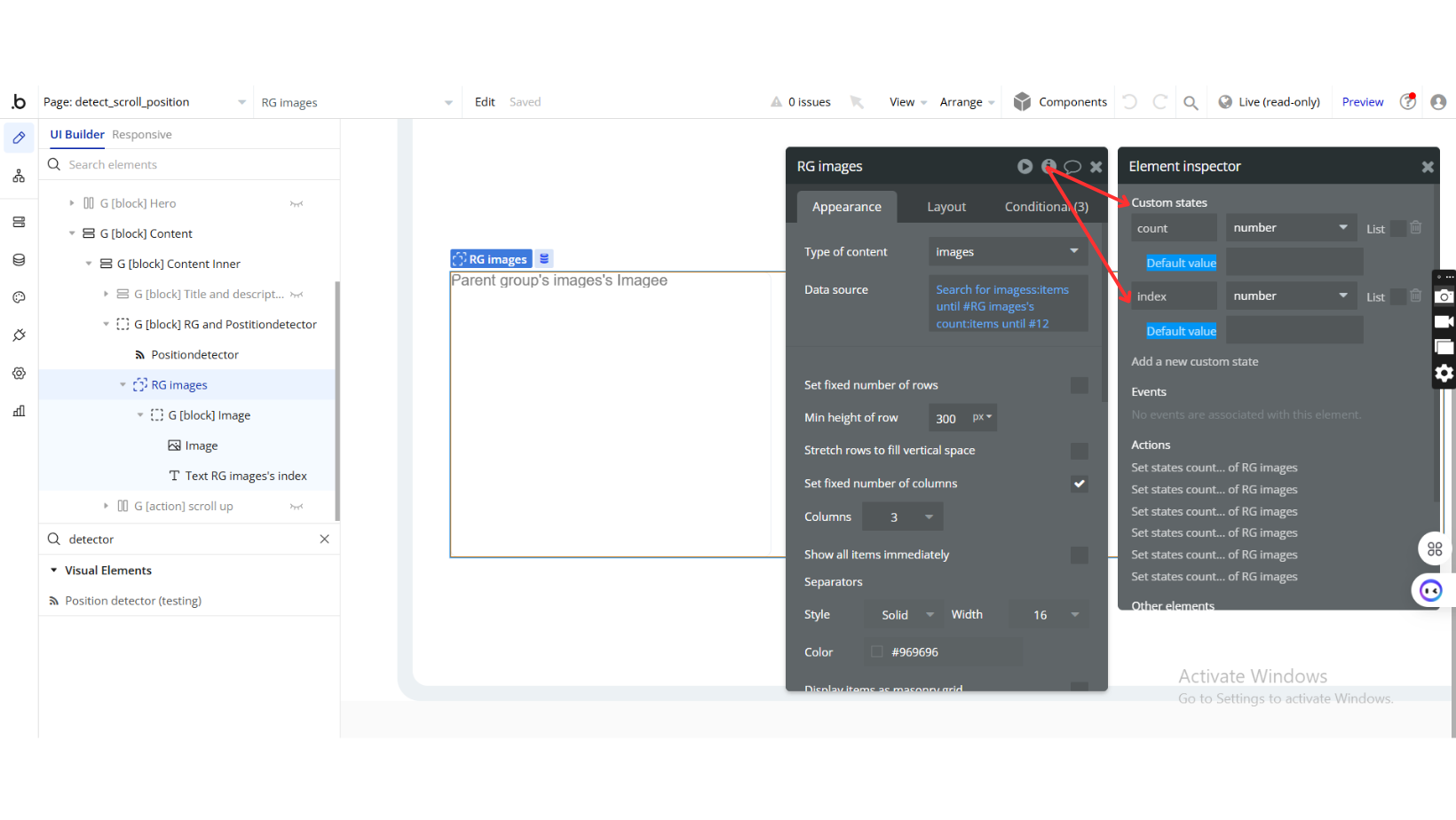Viewport: 1456px width, 820px height.
Task: Click the database icon beside RG images label
Action: pyautogui.click(x=544, y=258)
